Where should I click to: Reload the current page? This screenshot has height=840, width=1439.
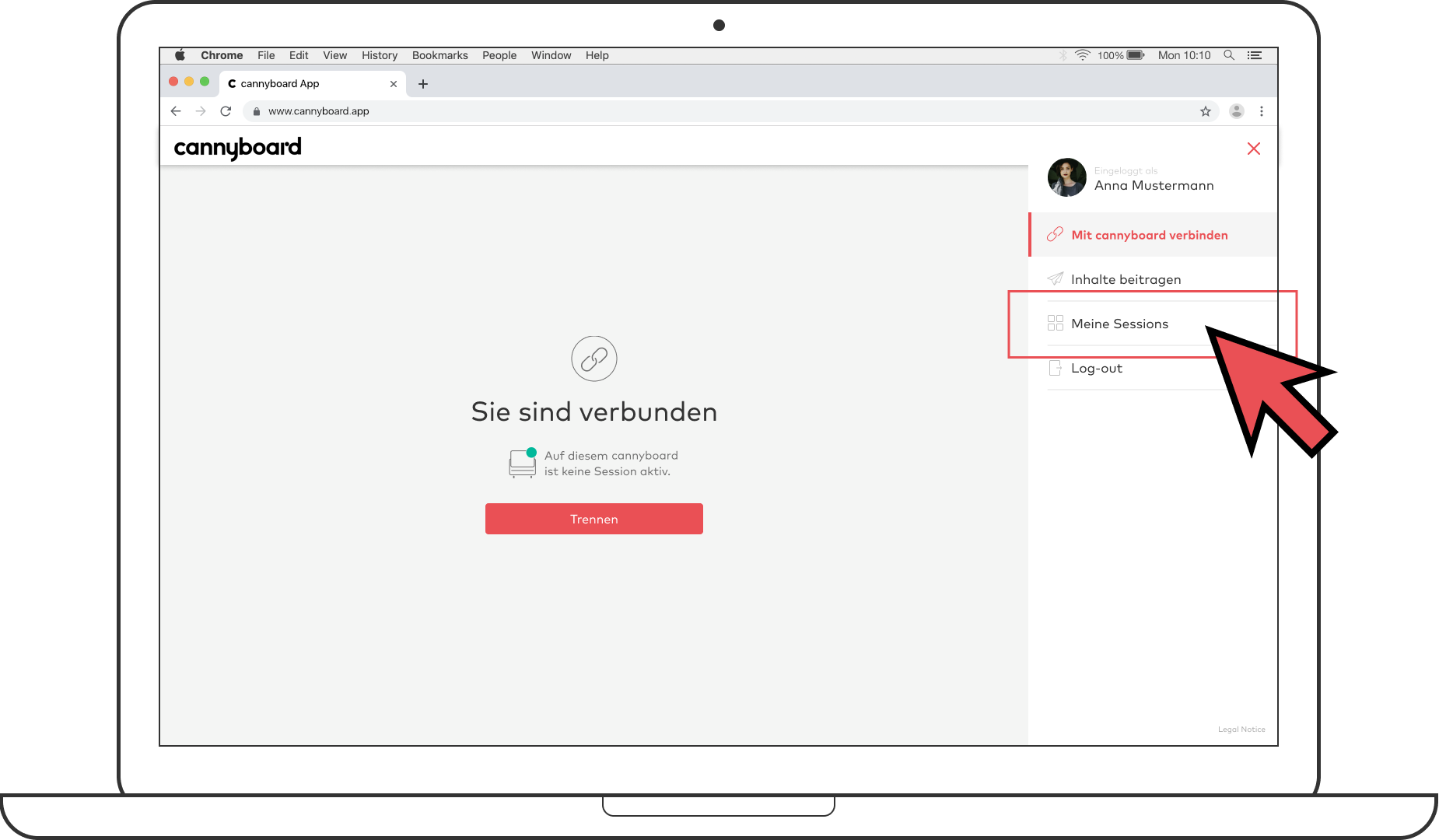click(226, 111)
